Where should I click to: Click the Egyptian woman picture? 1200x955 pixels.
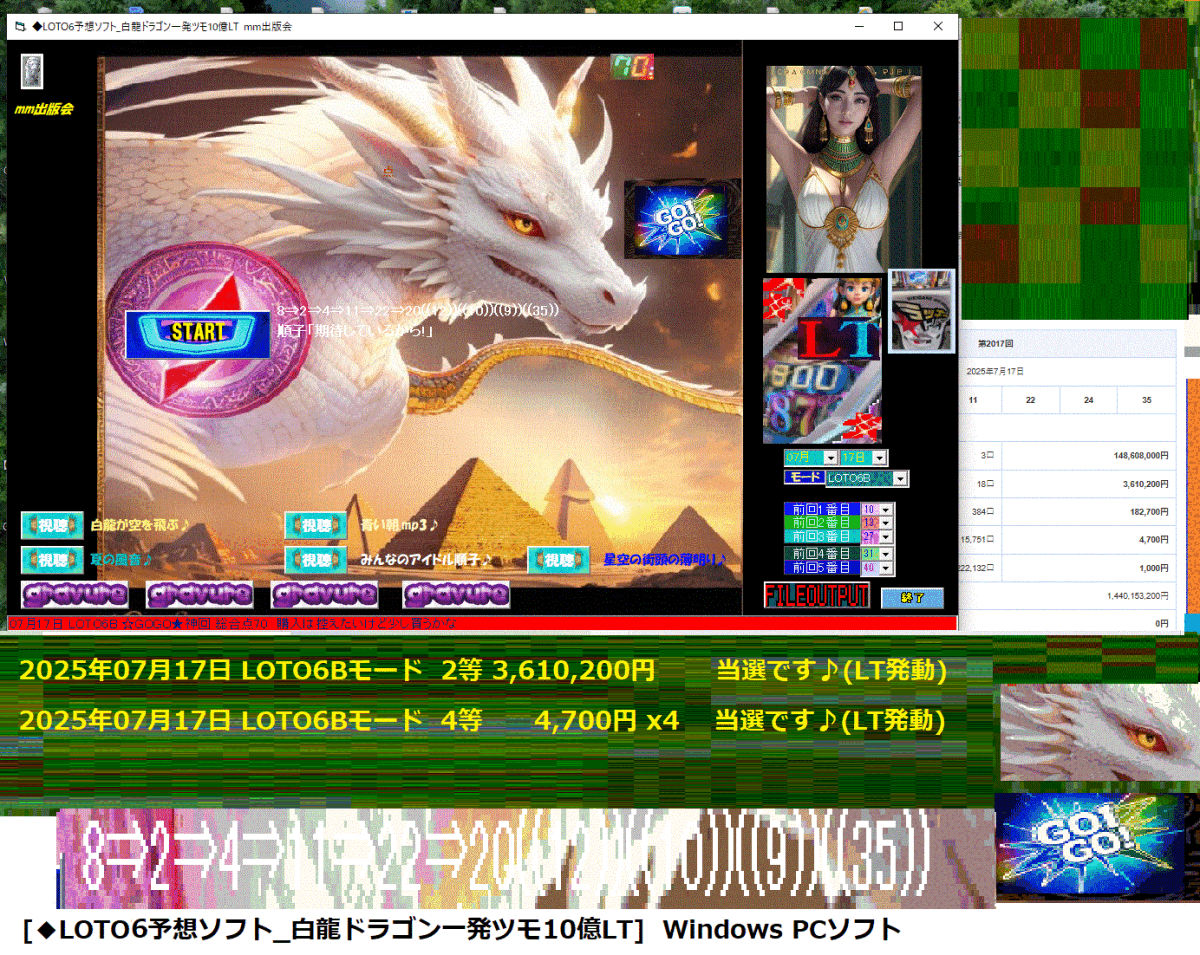click(844, 168)
